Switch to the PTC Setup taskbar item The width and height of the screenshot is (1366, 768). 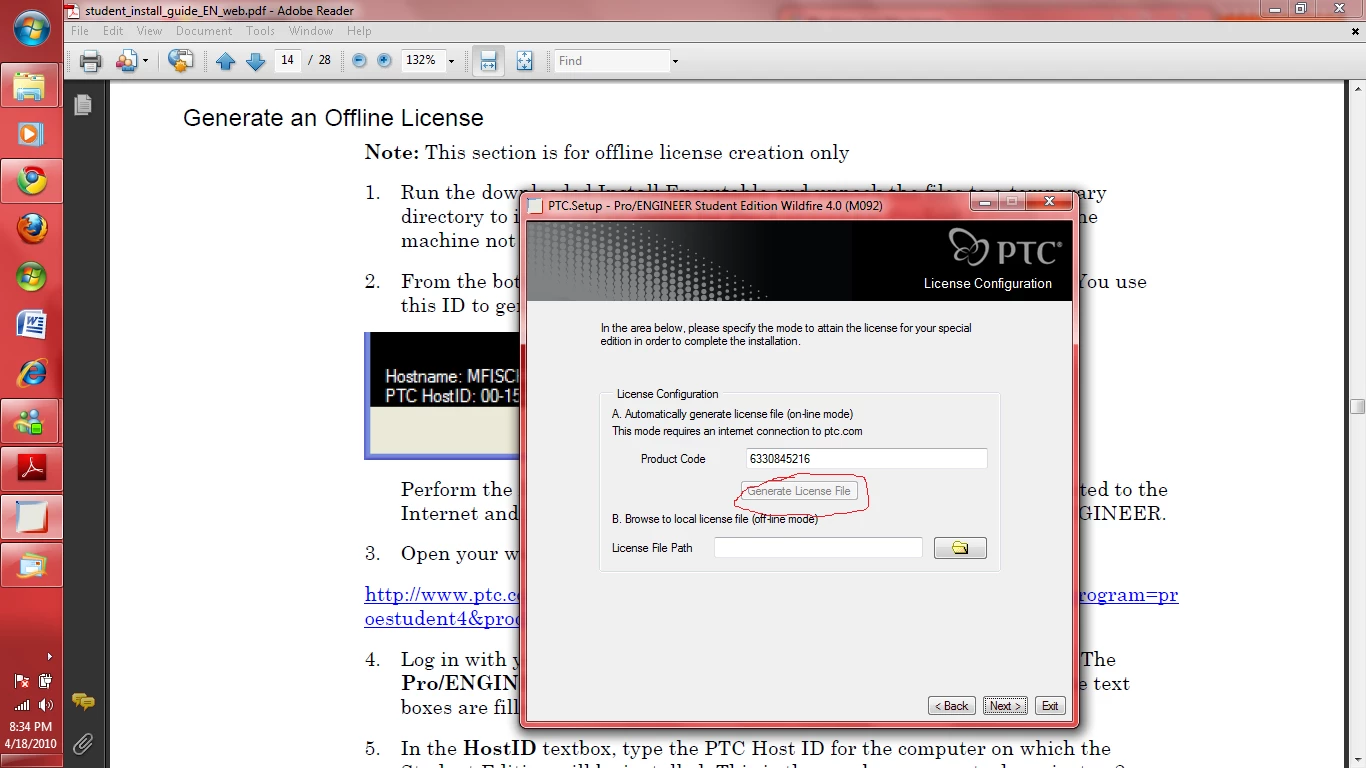(x=31, y=517)
